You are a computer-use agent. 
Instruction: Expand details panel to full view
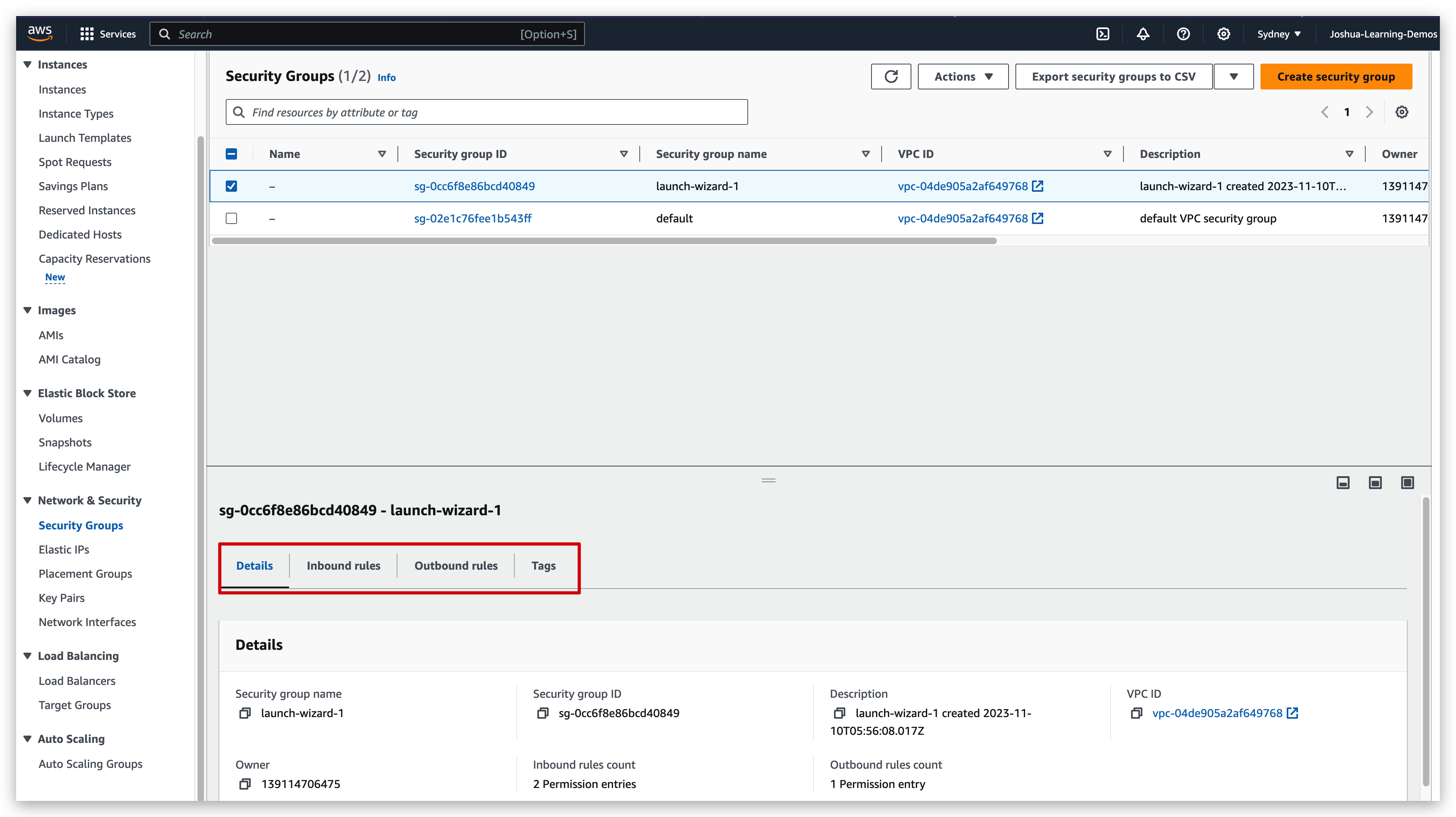(x=1407, y=483)
